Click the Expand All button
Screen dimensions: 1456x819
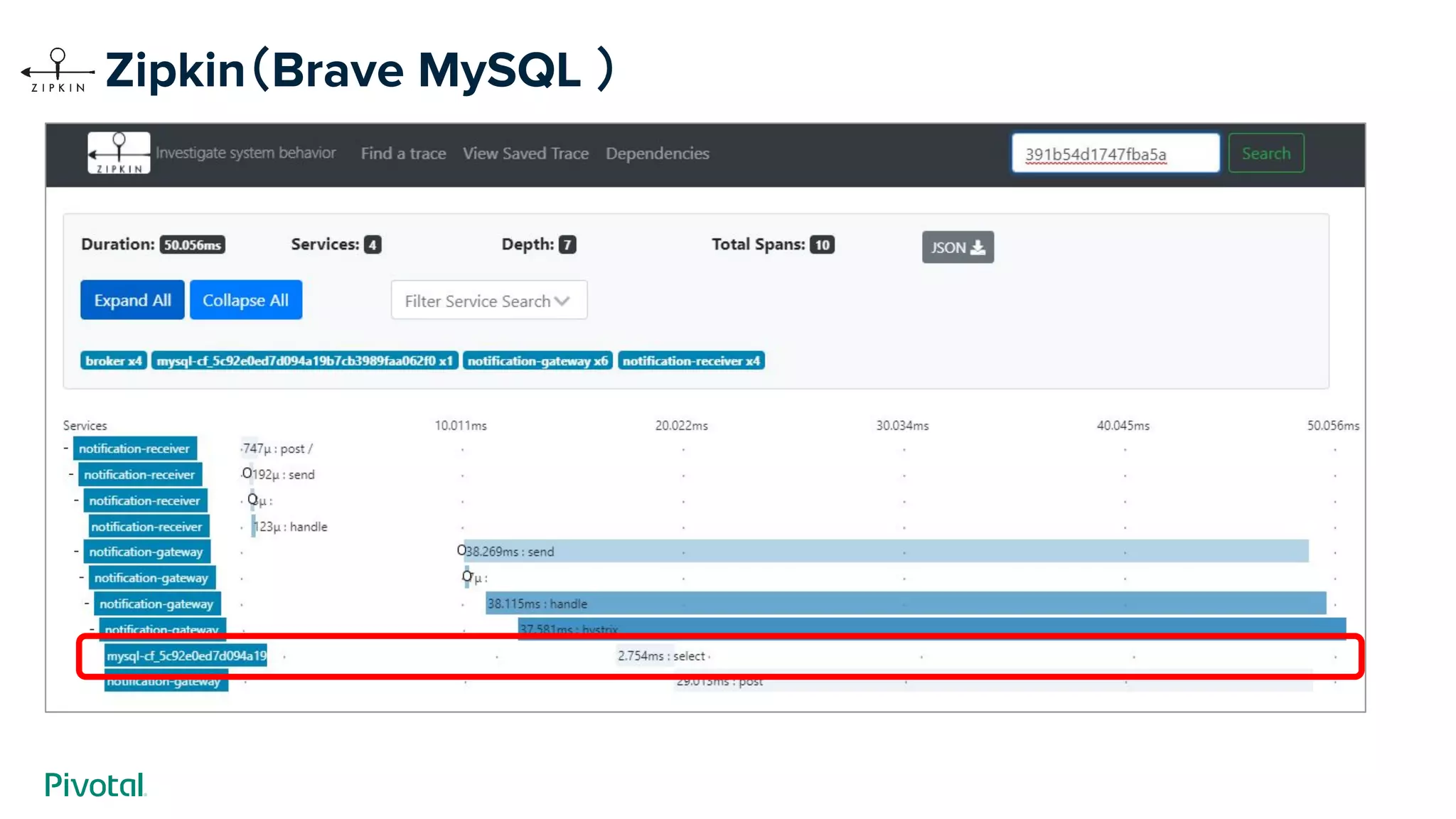(x=132, y=300)
